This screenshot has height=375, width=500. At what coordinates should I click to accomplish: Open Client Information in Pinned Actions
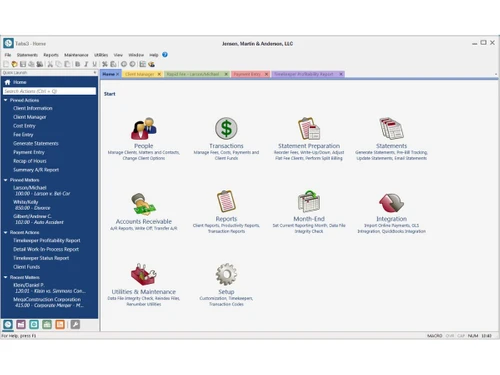(x=33, y=108)
